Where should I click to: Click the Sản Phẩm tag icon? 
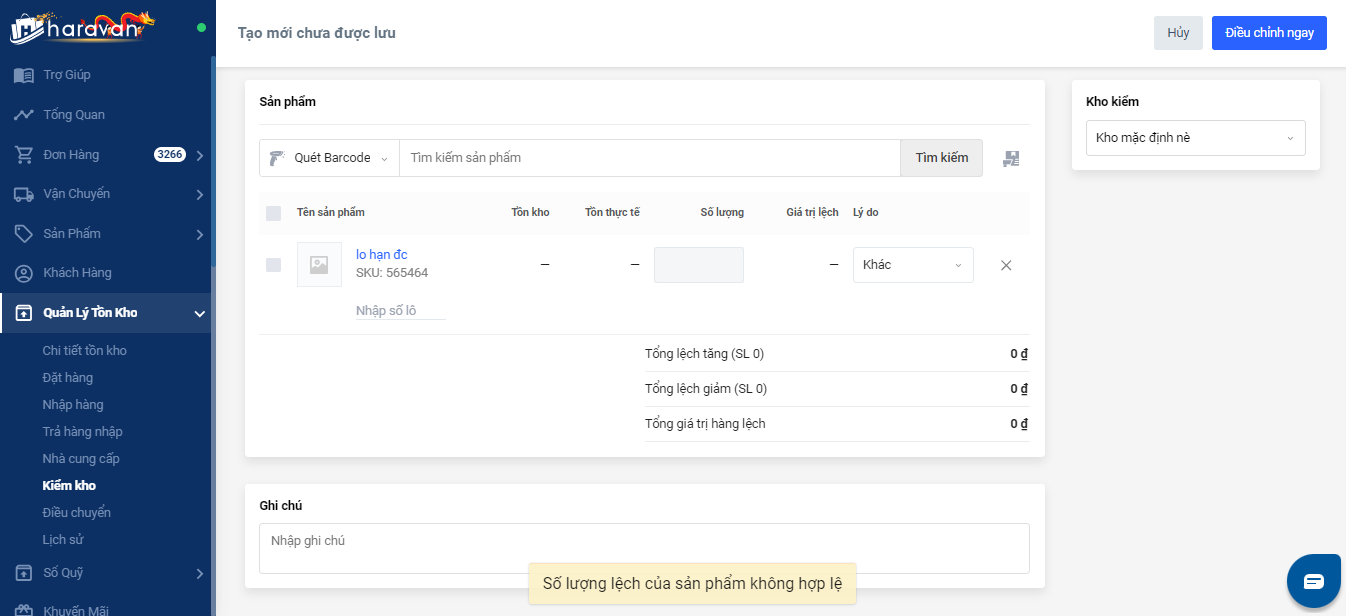point(23,234)
